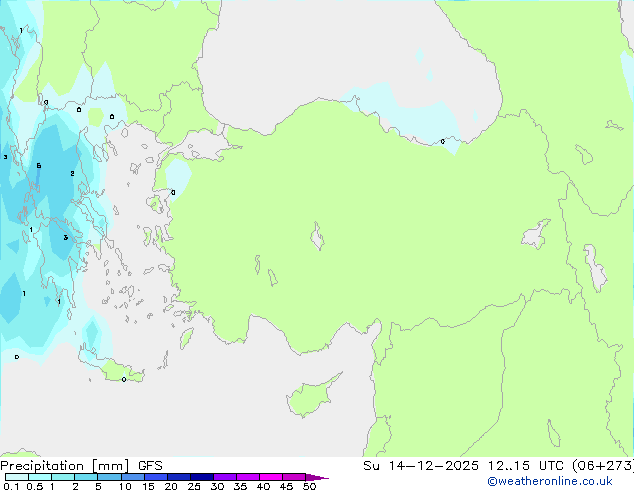Pick the 35–40 mm legend color box

click(248, 477)
